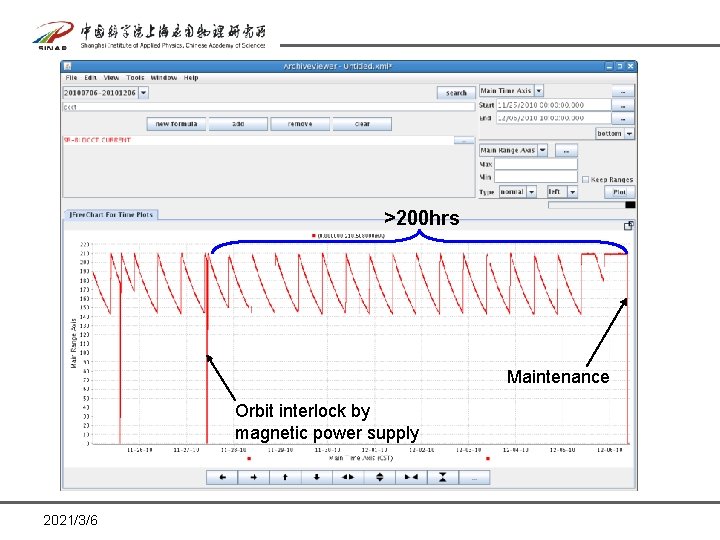Click the new formula button

tap(176, 124)
